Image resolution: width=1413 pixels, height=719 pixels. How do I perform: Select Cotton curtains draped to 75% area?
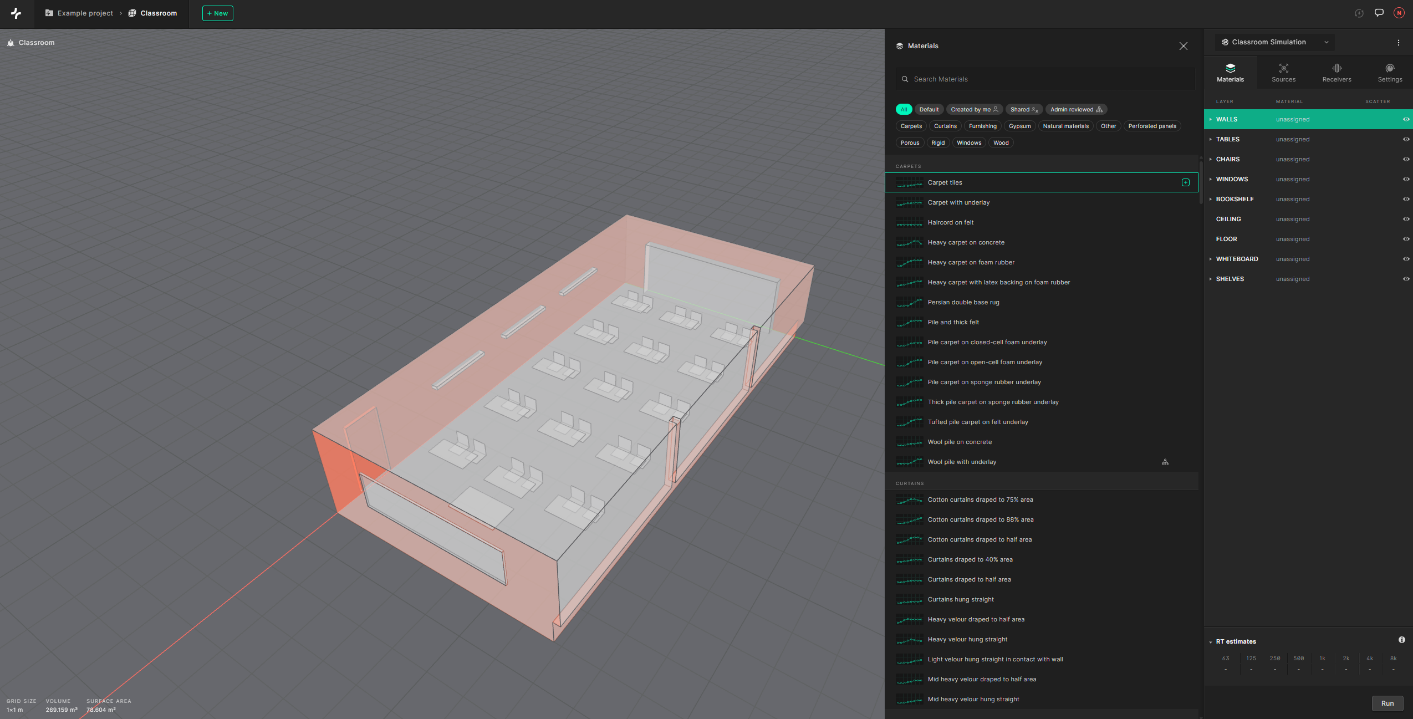pos(1041,500)
